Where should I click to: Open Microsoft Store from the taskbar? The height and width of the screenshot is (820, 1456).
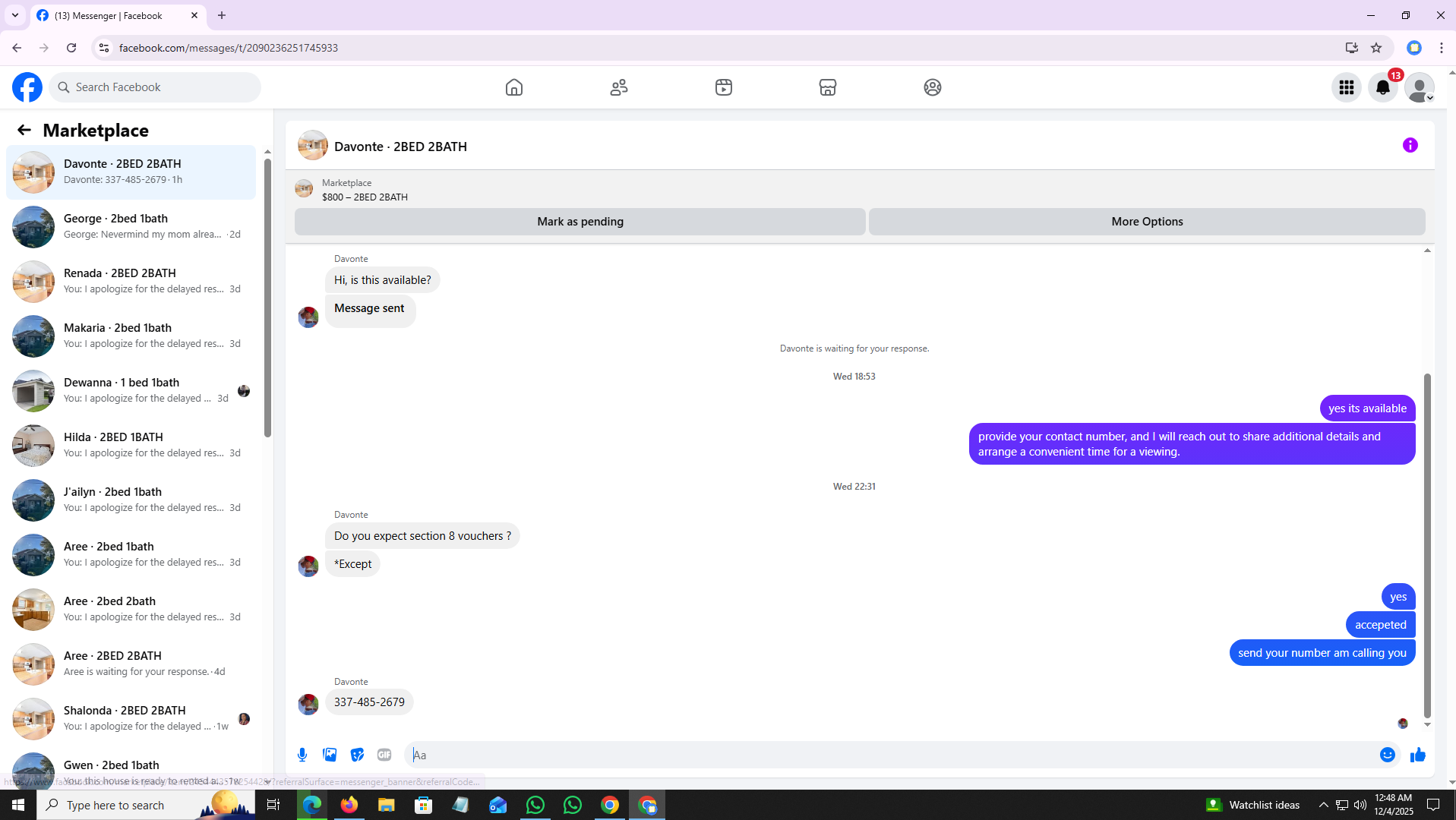424,805
